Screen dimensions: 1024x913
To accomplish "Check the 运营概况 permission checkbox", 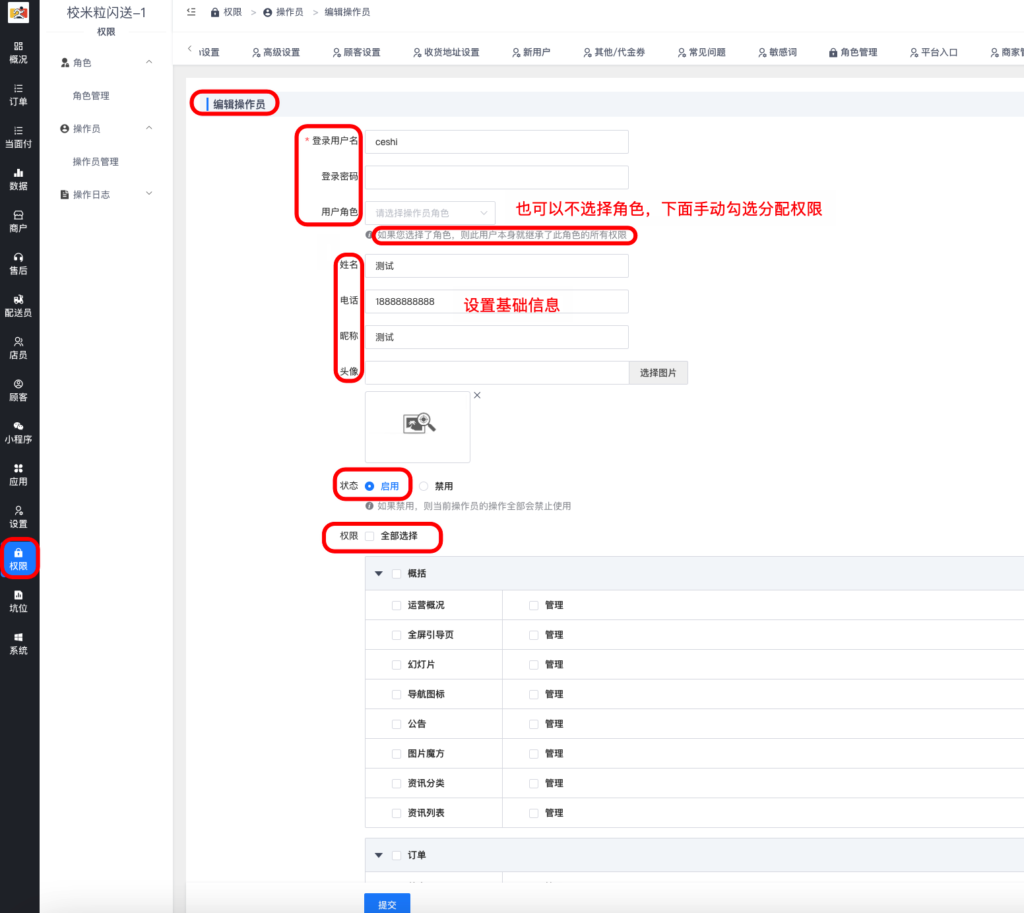I will [x=396, y=605].
